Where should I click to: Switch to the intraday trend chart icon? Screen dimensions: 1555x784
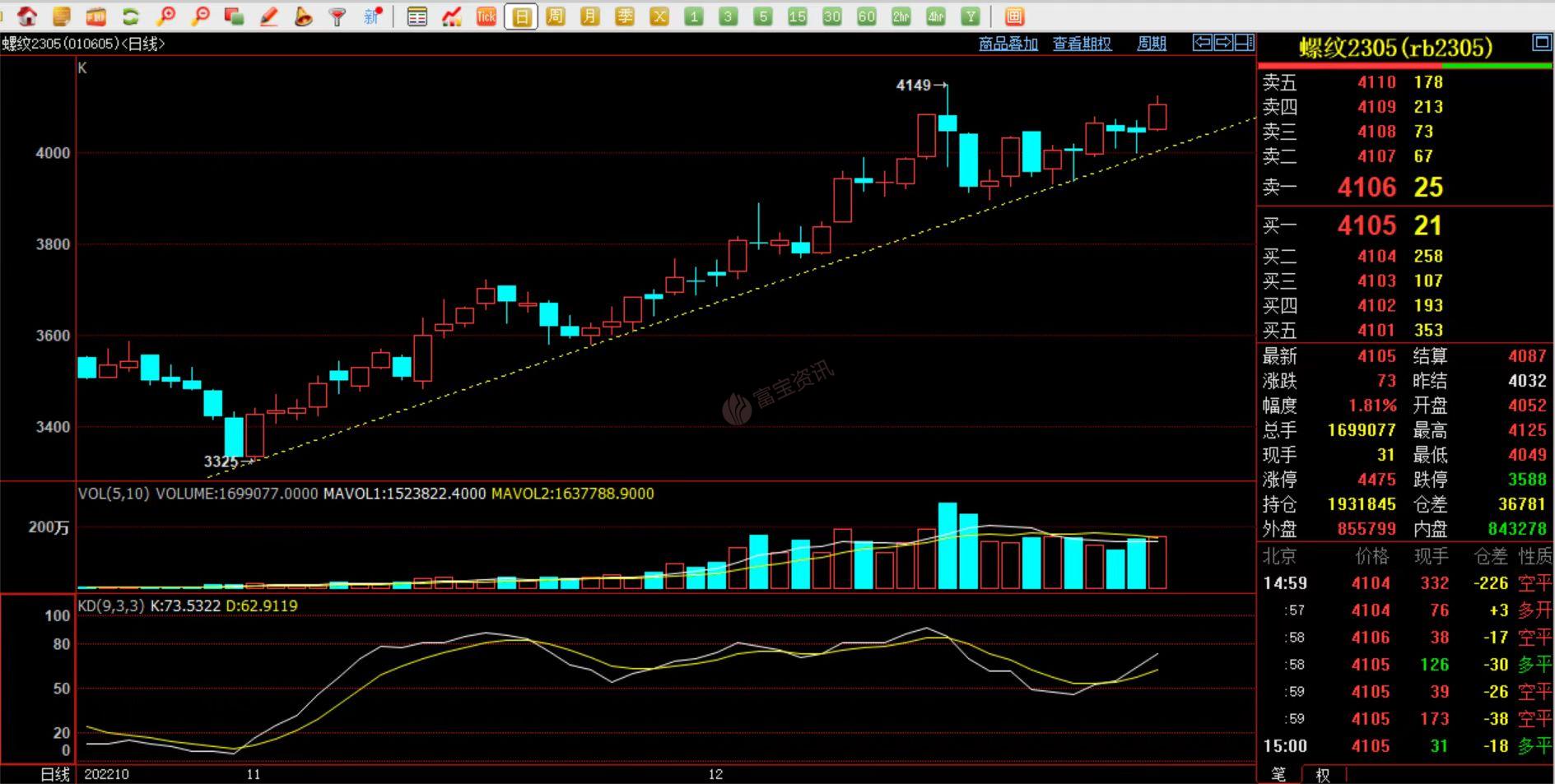(452, 16)
